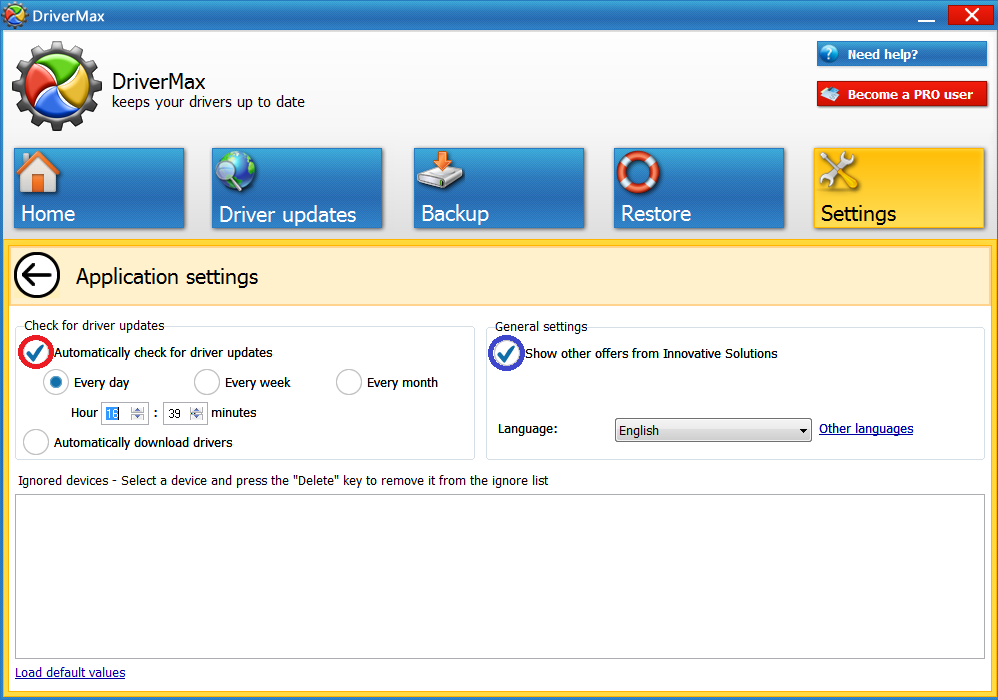Open the Backup tab
998x700 pixels.
click(499, 188)
